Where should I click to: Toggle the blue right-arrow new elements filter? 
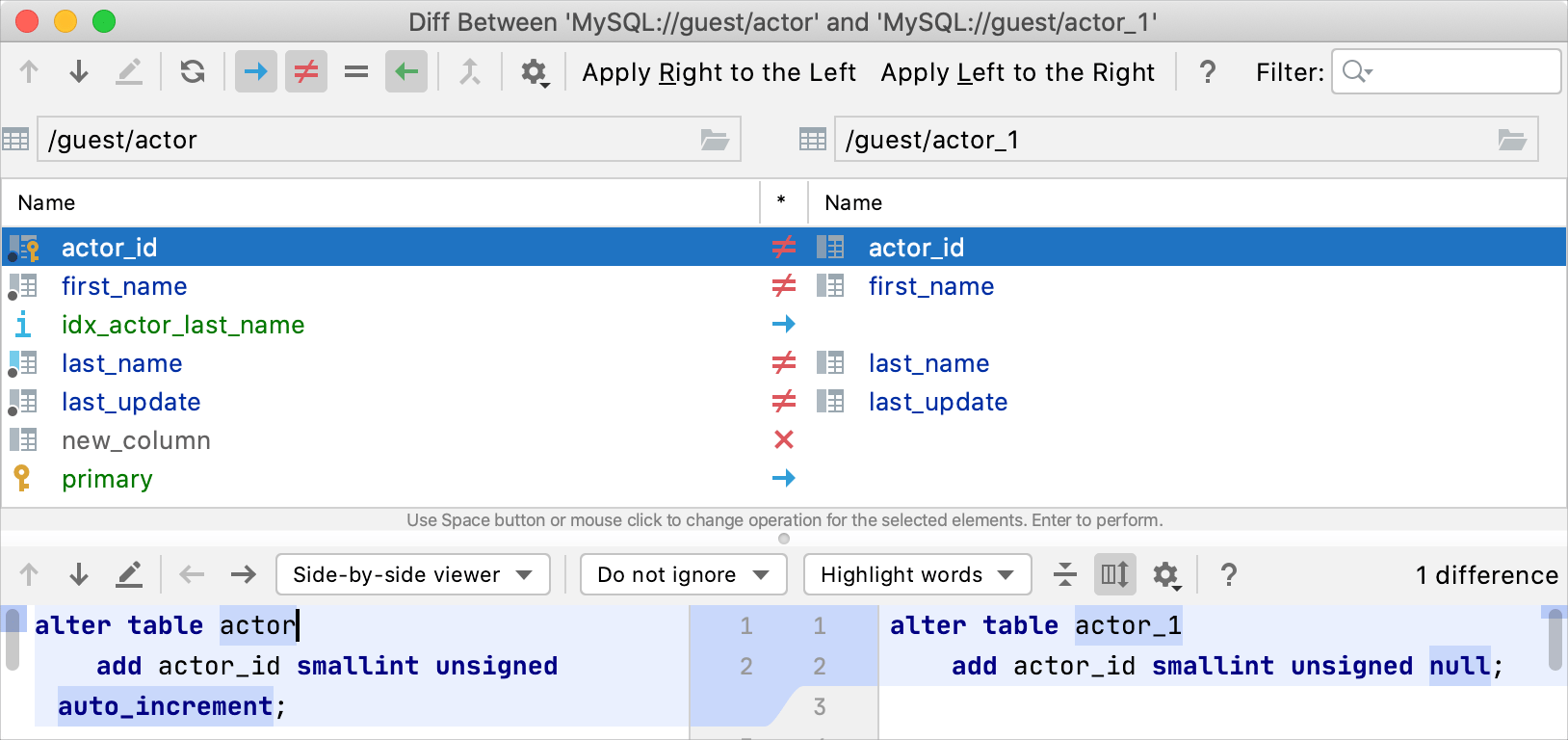[x=256, y=72]
